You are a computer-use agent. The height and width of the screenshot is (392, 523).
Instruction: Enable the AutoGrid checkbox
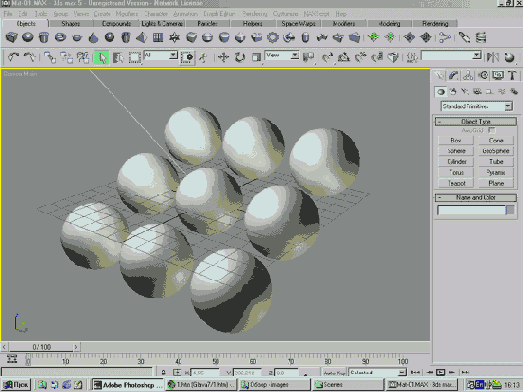[492, 130]
